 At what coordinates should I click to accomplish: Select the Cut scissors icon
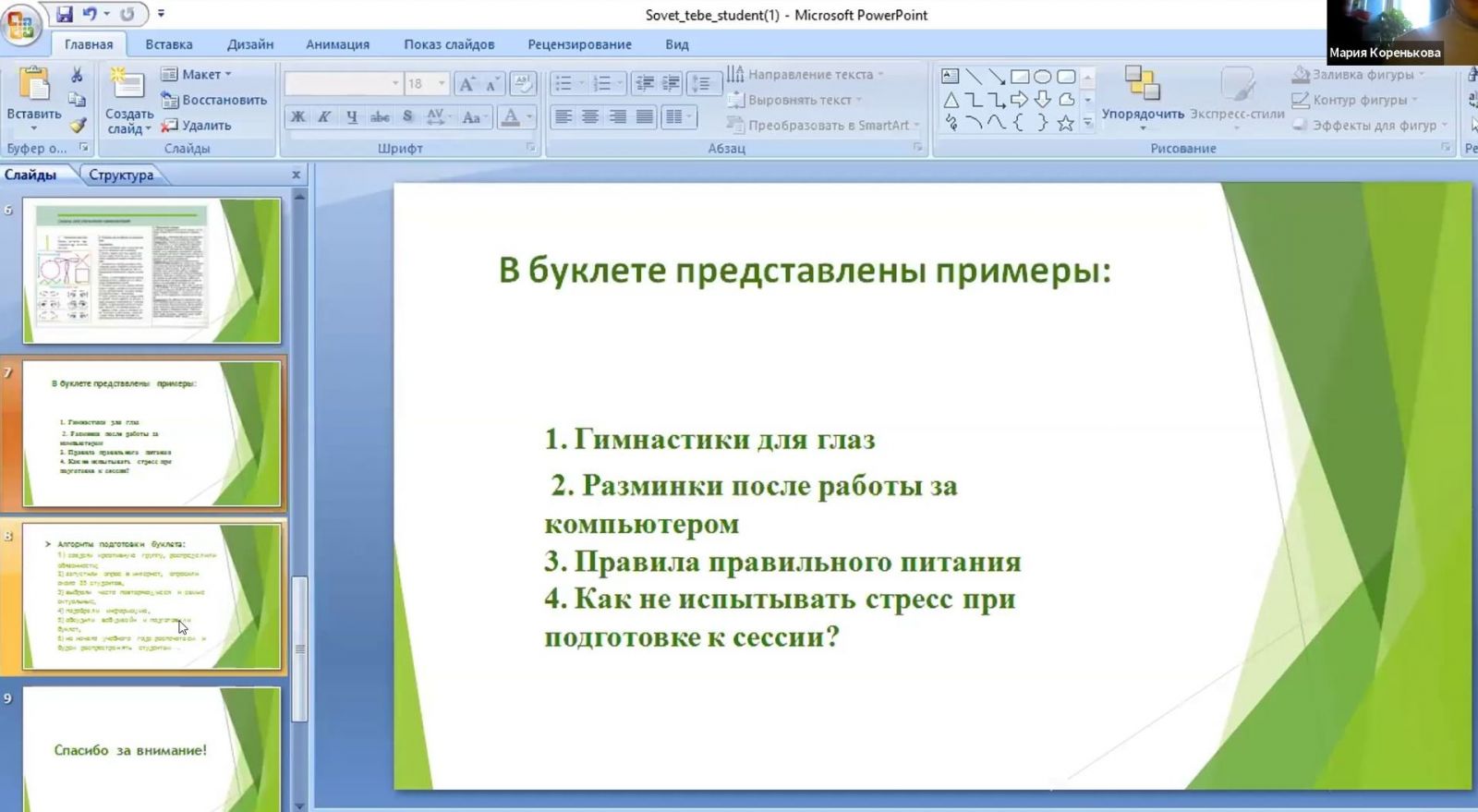tap(78, 75)
